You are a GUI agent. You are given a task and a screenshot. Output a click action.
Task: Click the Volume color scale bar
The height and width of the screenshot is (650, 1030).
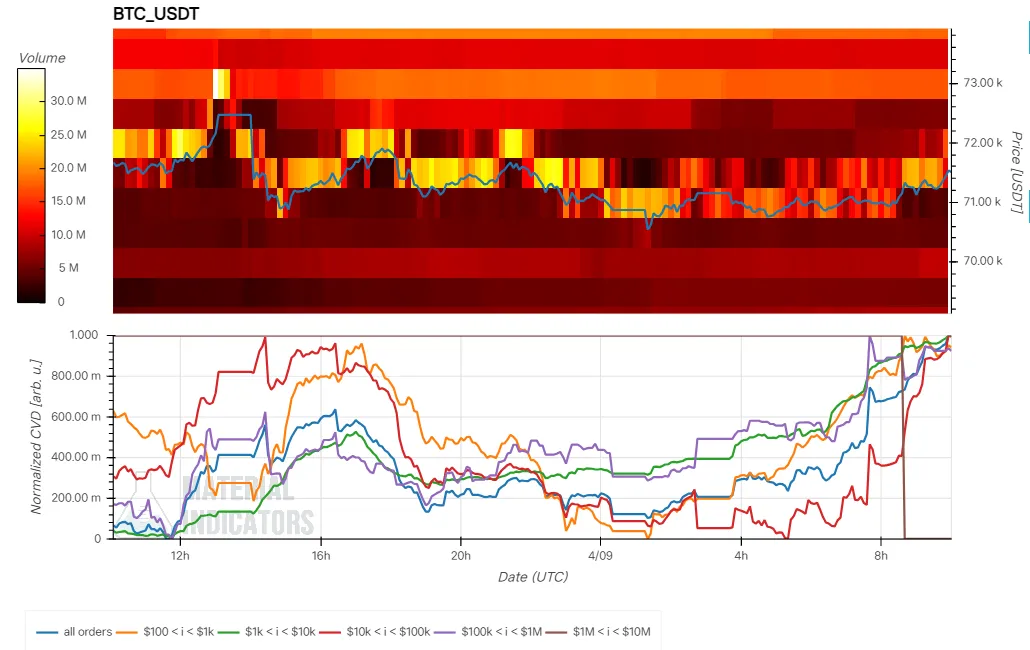[29, 186]
